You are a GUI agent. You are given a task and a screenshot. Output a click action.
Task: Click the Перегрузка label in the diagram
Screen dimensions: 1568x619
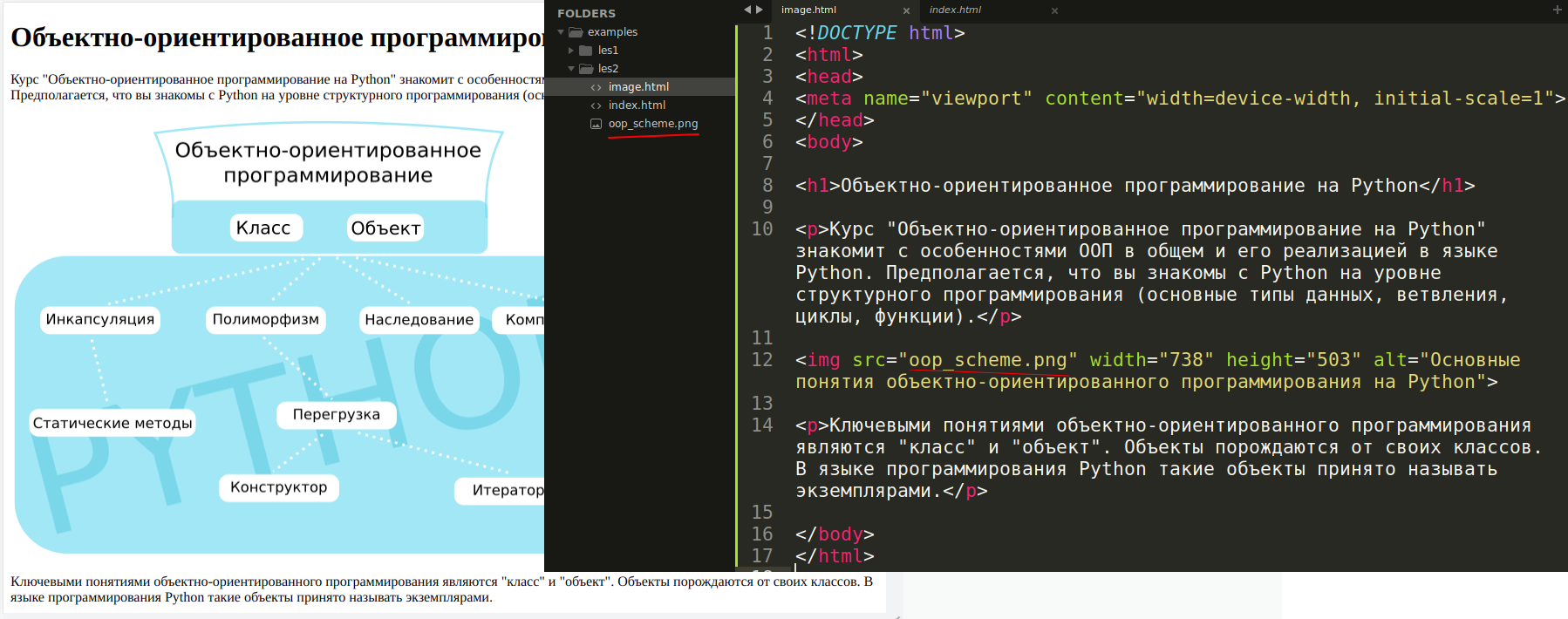337,414
